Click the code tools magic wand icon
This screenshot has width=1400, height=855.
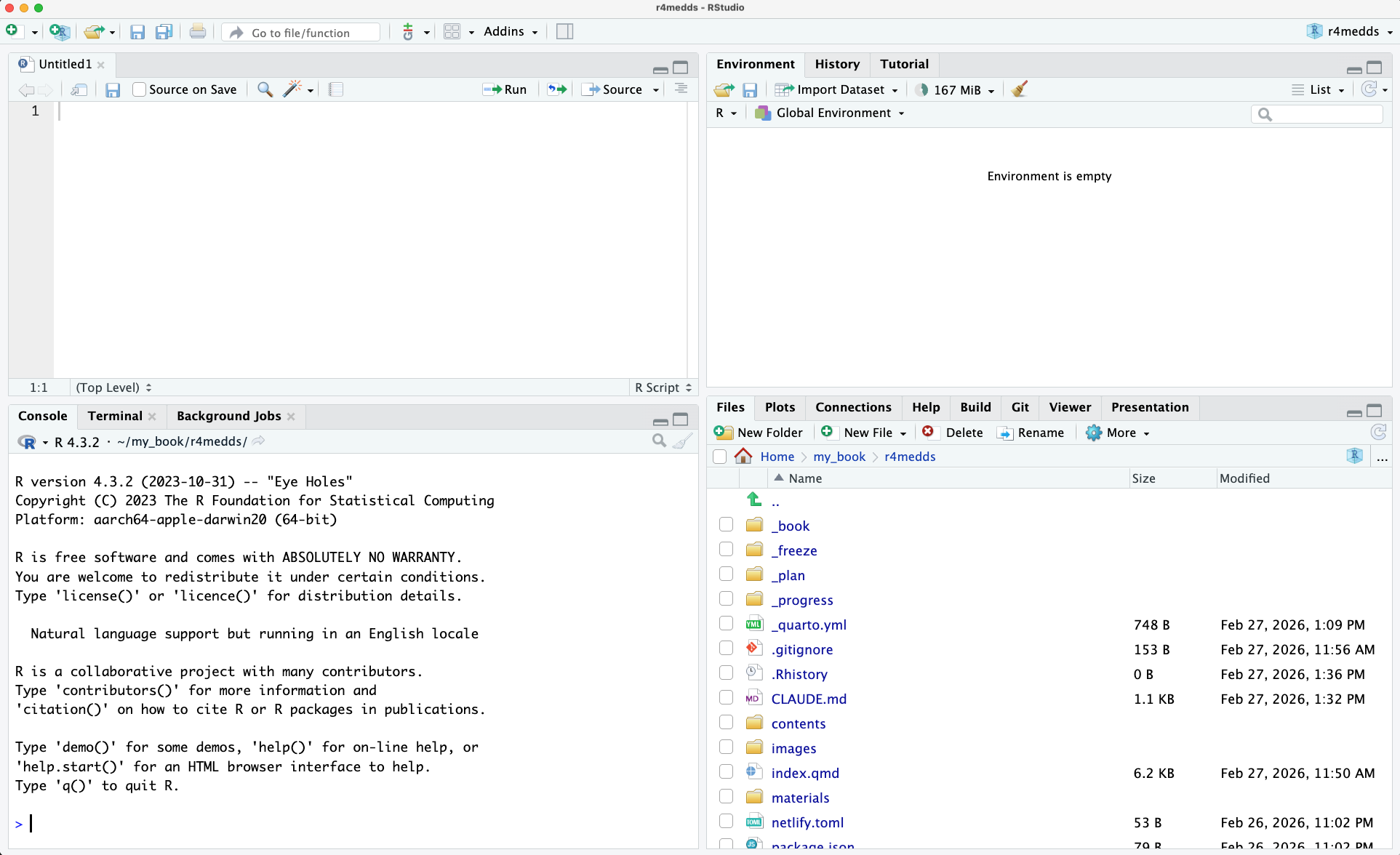click(x=292, y=89)
